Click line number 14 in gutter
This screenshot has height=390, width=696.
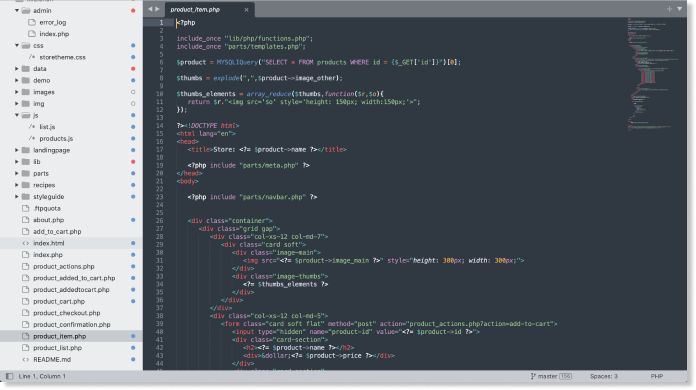coord(160,126)
